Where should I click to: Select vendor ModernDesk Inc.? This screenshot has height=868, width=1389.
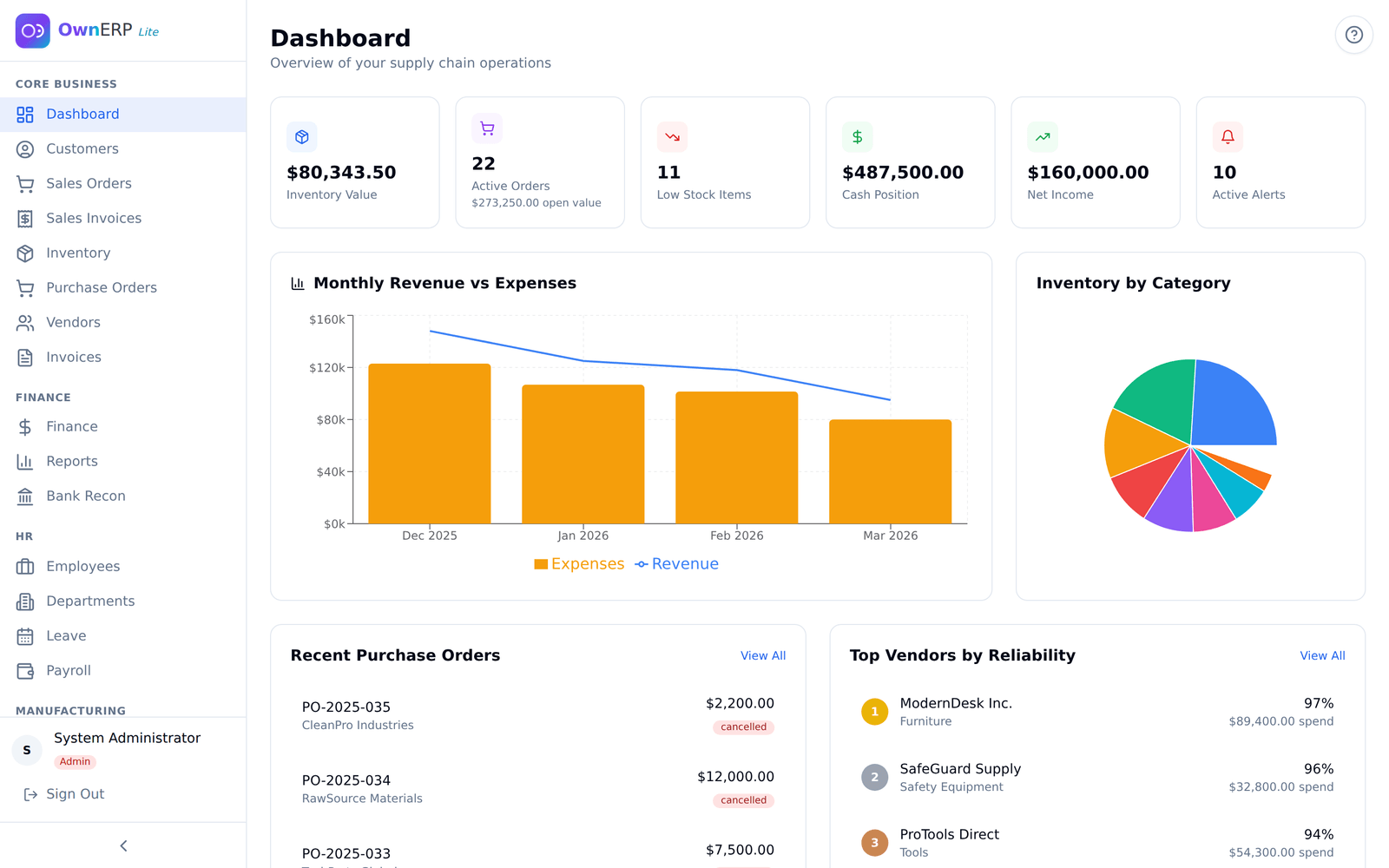(1097, 712)
